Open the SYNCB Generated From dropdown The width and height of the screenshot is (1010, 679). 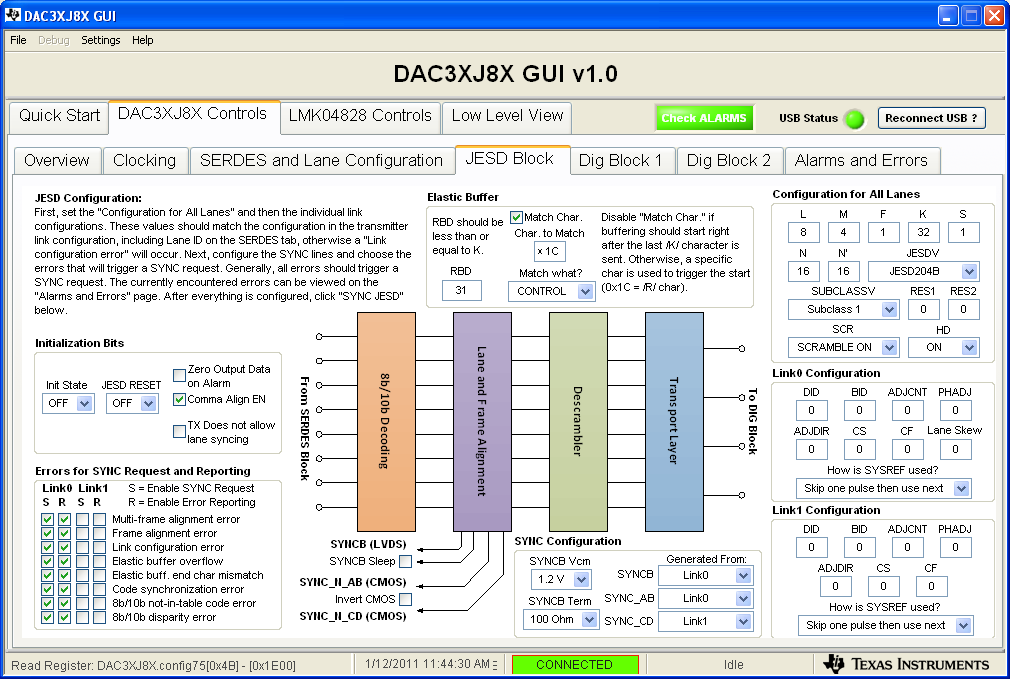(x=705, y=575)
